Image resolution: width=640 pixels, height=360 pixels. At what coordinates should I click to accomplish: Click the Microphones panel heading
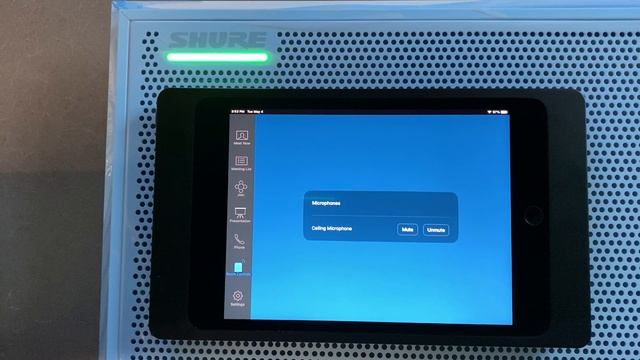tap(326, 203)
